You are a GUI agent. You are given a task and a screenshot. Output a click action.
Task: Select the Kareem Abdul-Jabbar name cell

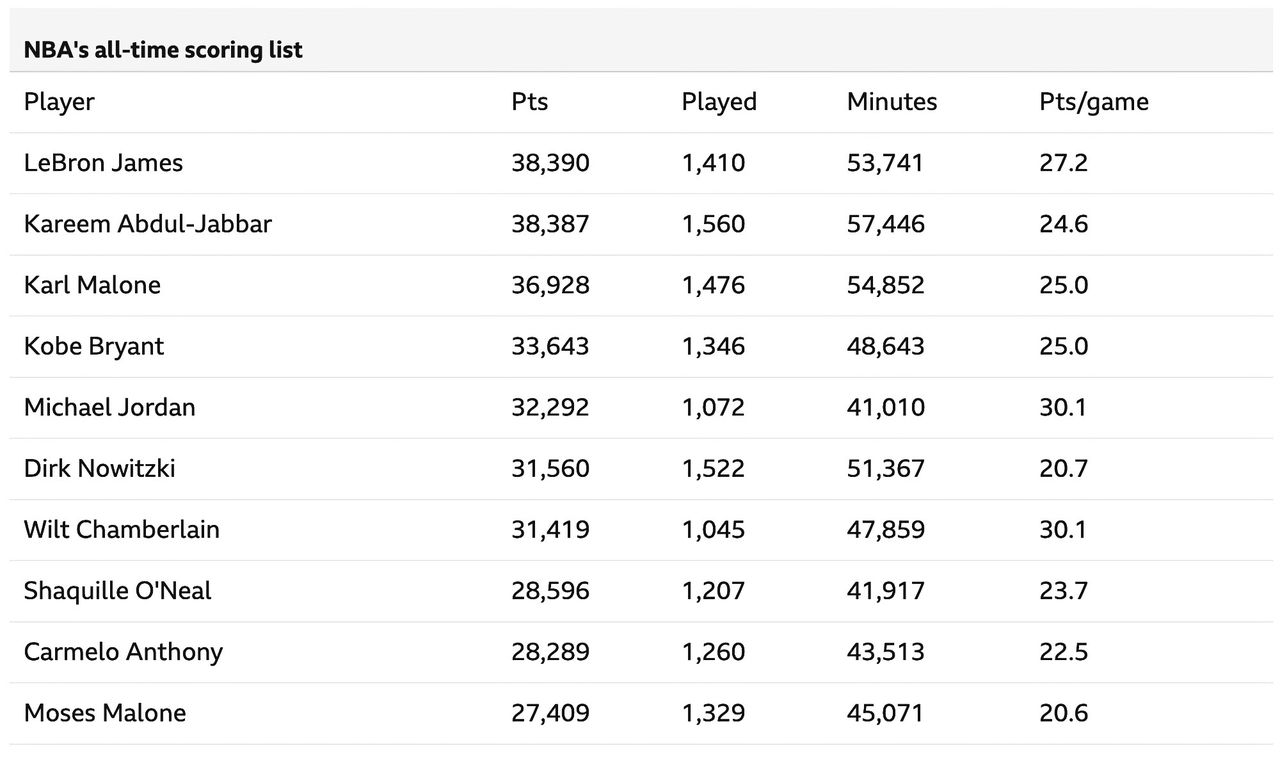coord(147,224)
